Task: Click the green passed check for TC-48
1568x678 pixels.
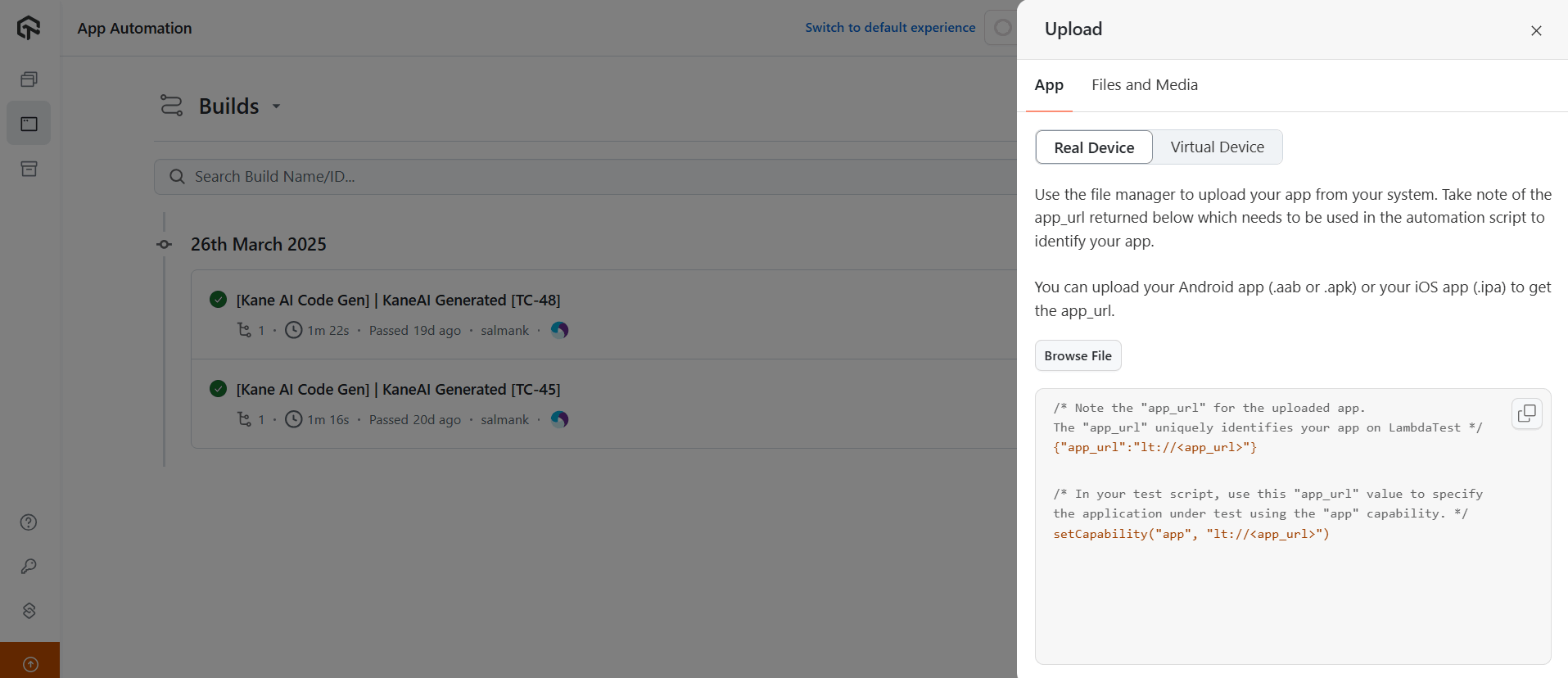Action: click(x=218, y=300)
